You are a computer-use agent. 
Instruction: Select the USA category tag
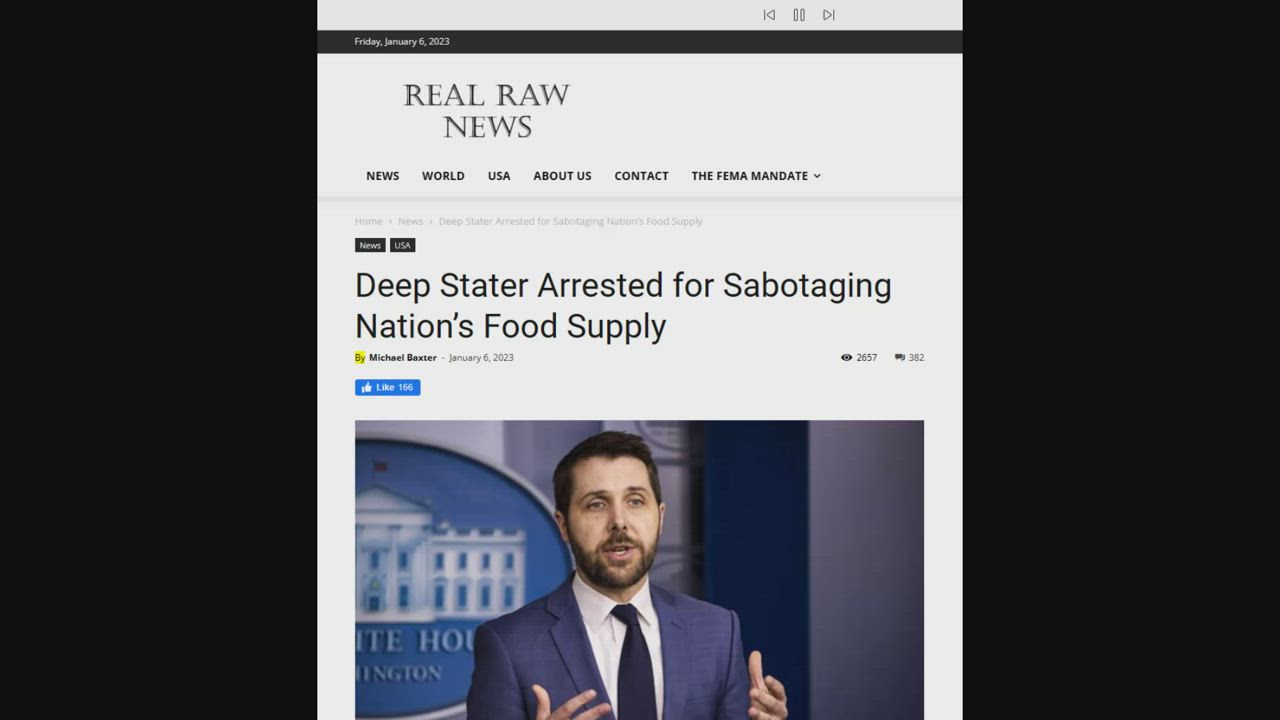pyautogui.click(x=402, y=245)
